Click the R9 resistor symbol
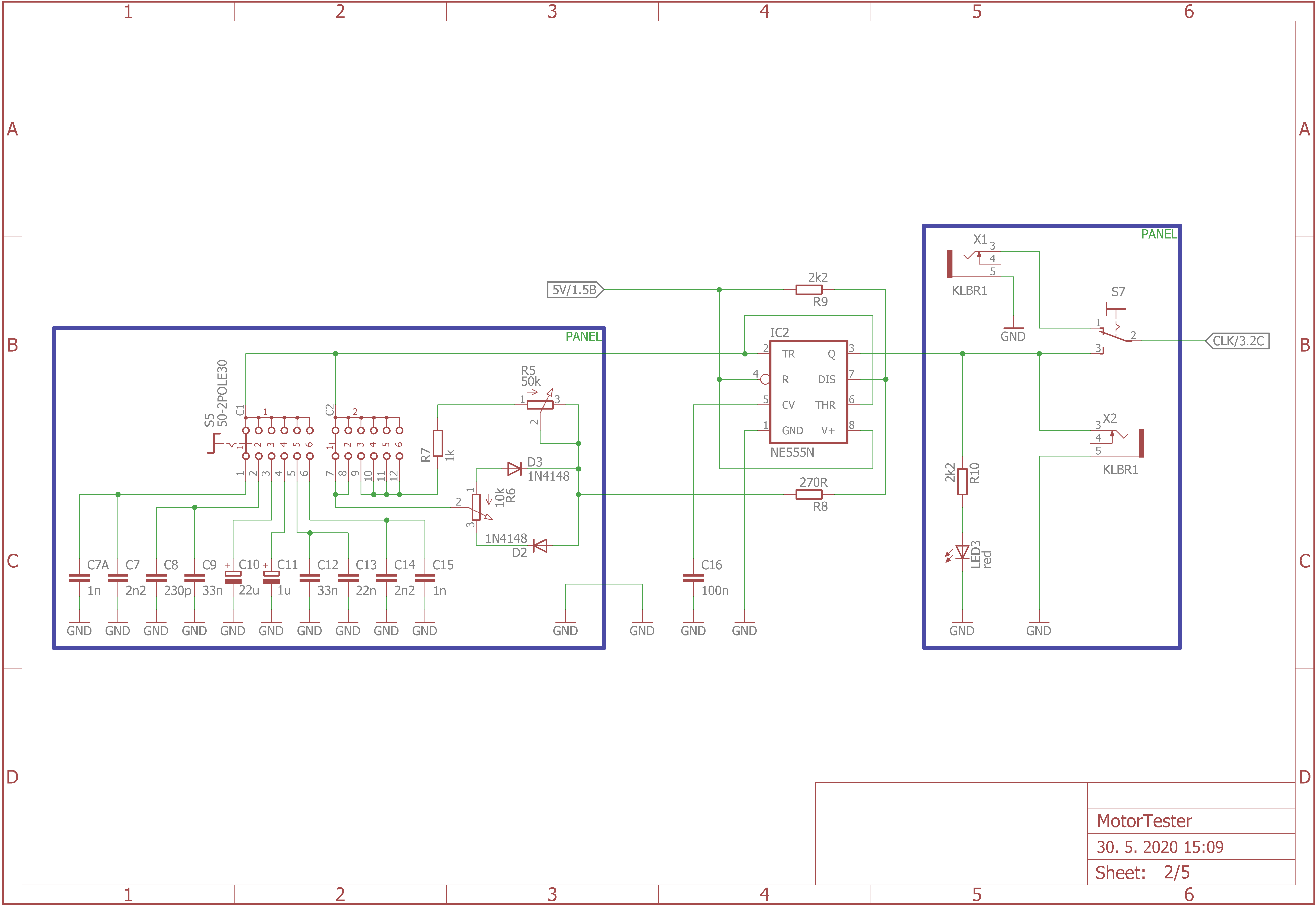This screenshot has width=1316, height=907. point(808,290)
